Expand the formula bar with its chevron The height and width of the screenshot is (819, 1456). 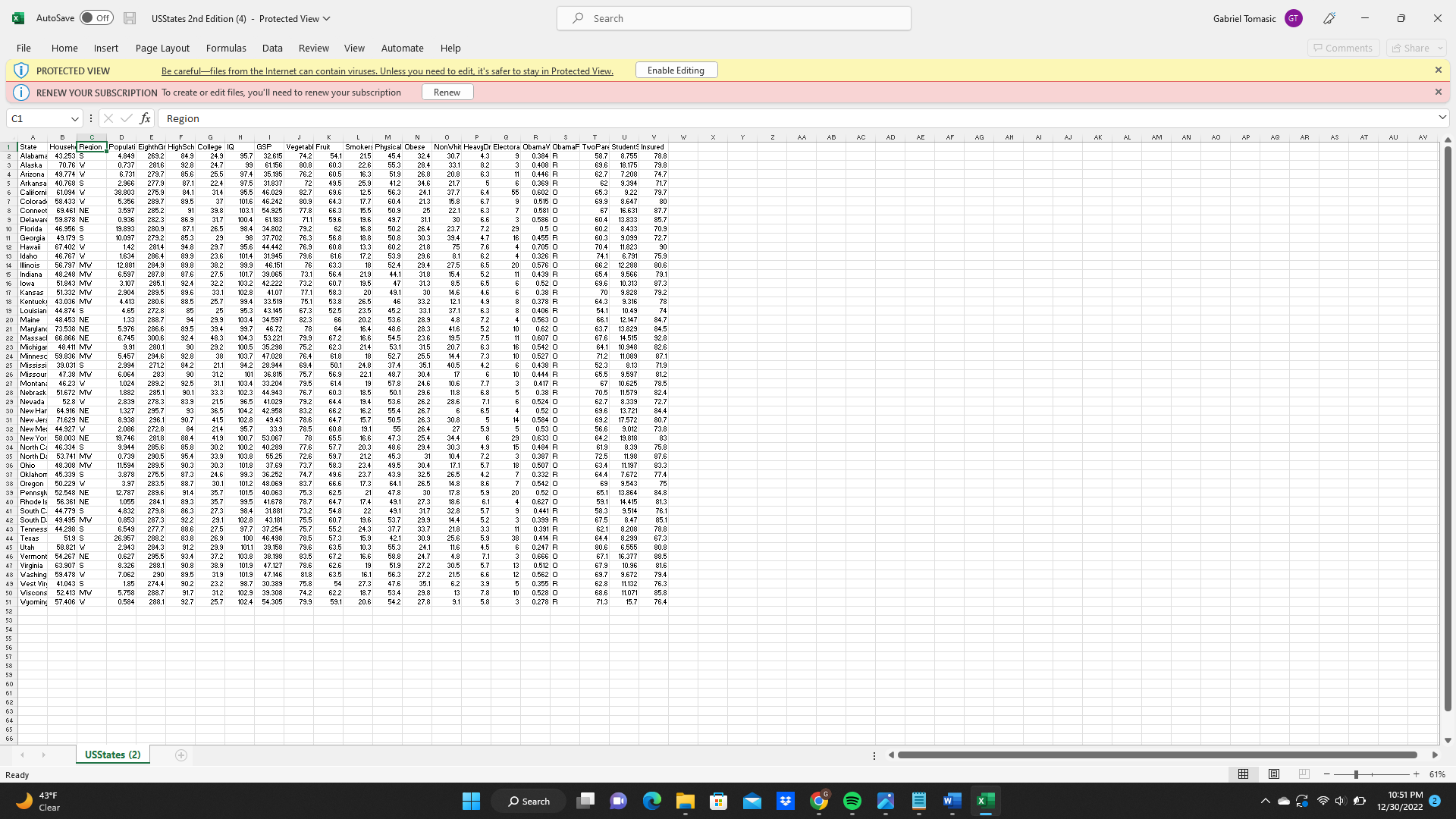[1443, 118]
